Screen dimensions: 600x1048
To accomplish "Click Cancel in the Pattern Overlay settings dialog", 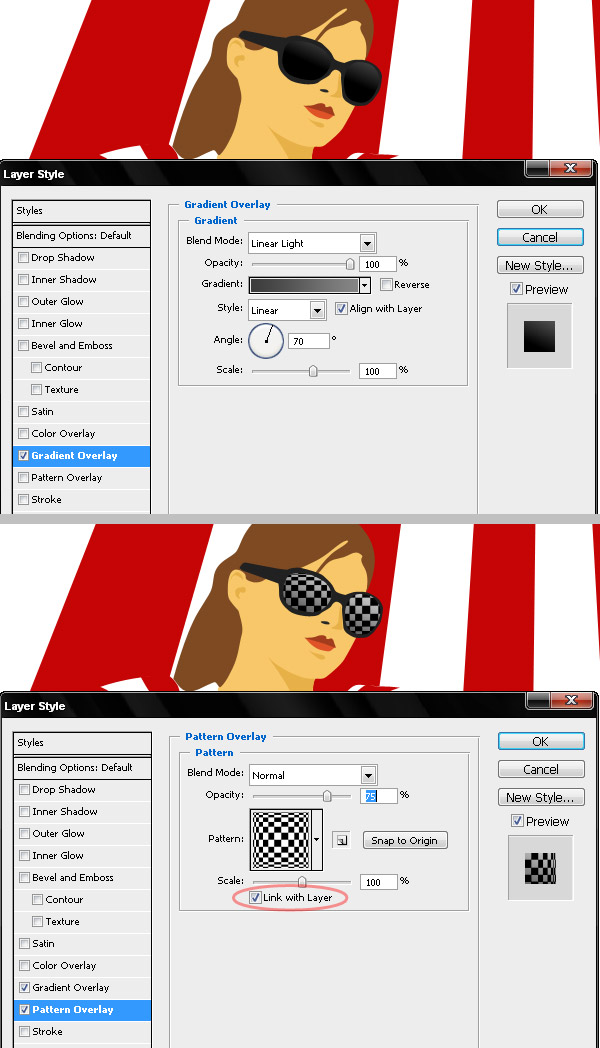I will pyautogui.click(x=541, y=769).
